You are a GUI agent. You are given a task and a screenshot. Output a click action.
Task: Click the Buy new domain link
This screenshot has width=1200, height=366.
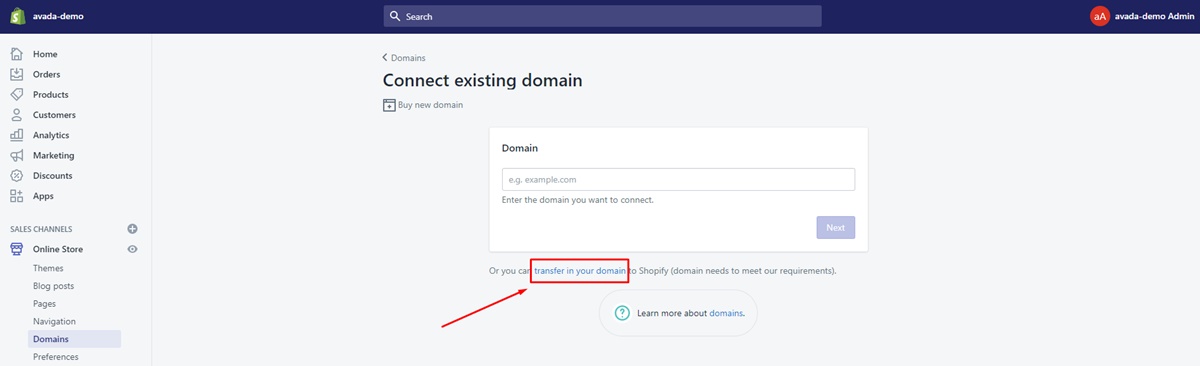(x=423, y=105)
